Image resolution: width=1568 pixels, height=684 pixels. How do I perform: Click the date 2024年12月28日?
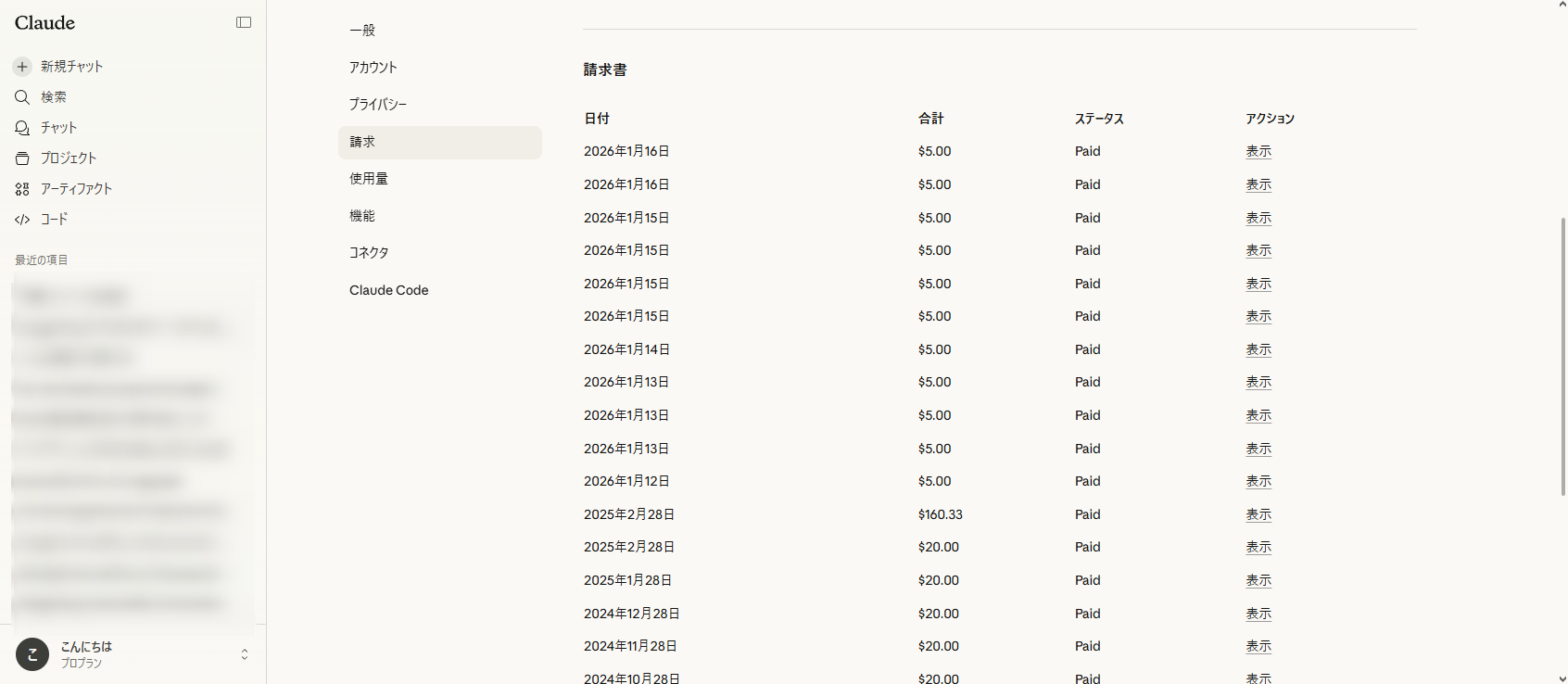(632, 614)
